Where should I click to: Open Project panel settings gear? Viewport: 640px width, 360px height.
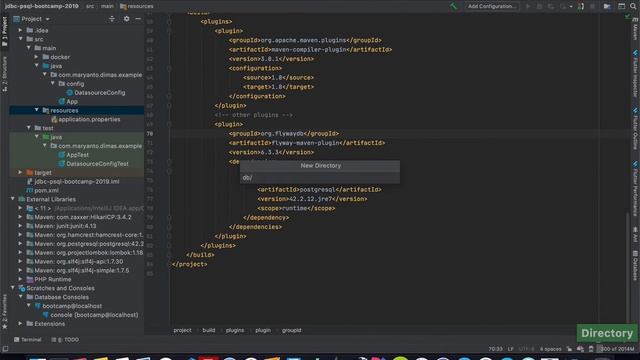pos(127,19)
